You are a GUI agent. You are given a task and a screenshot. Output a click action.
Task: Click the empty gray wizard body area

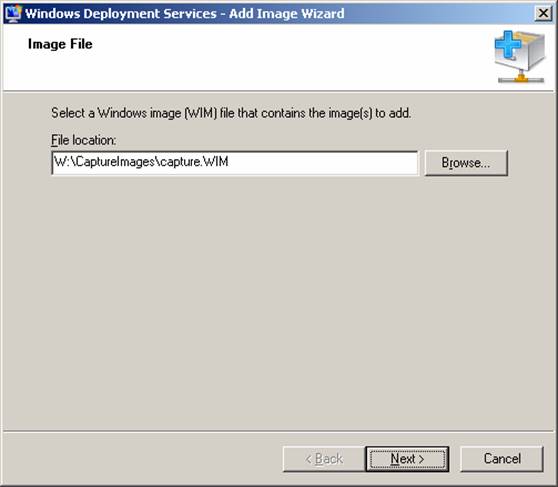[278, 303]
